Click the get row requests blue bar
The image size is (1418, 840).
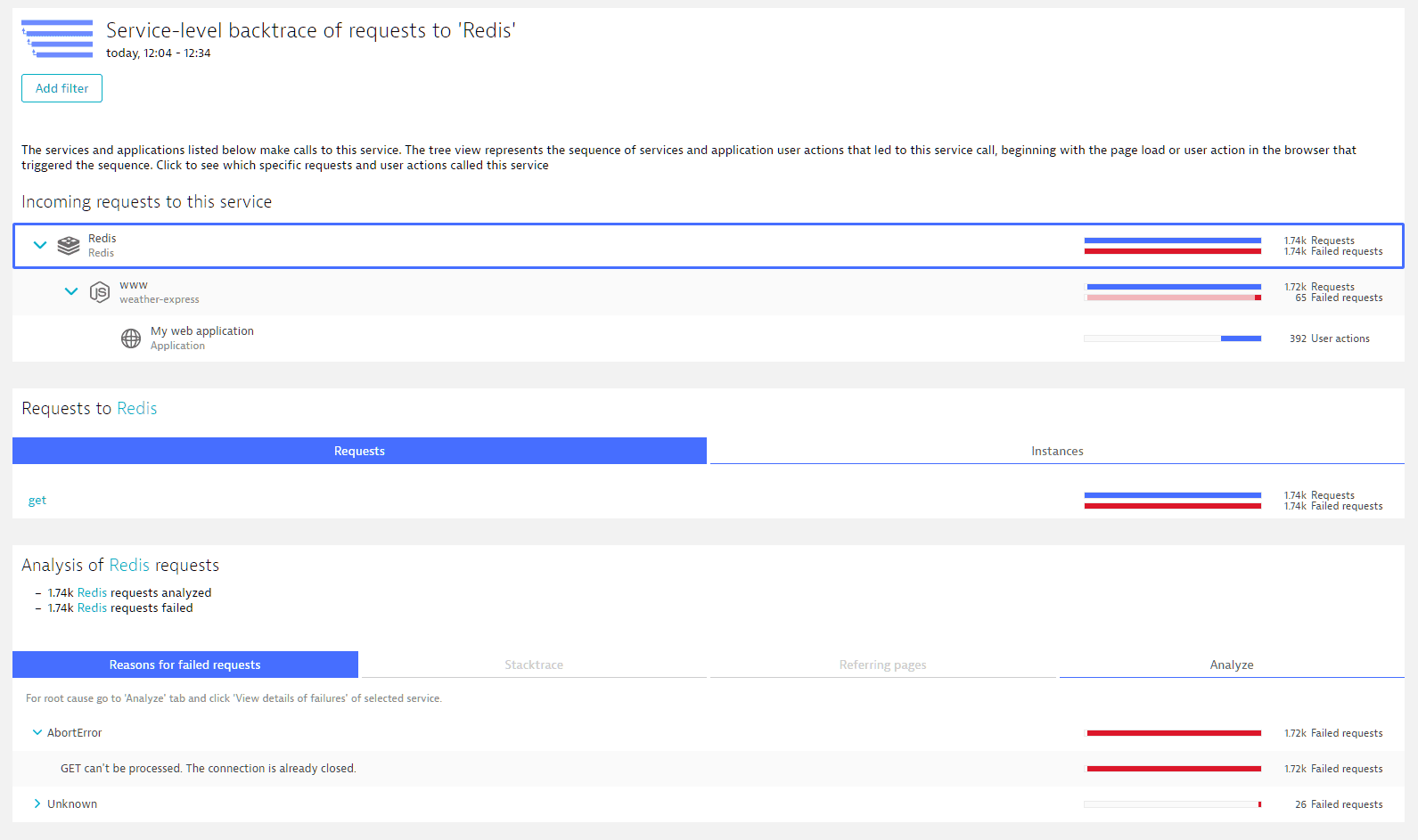1173,495
